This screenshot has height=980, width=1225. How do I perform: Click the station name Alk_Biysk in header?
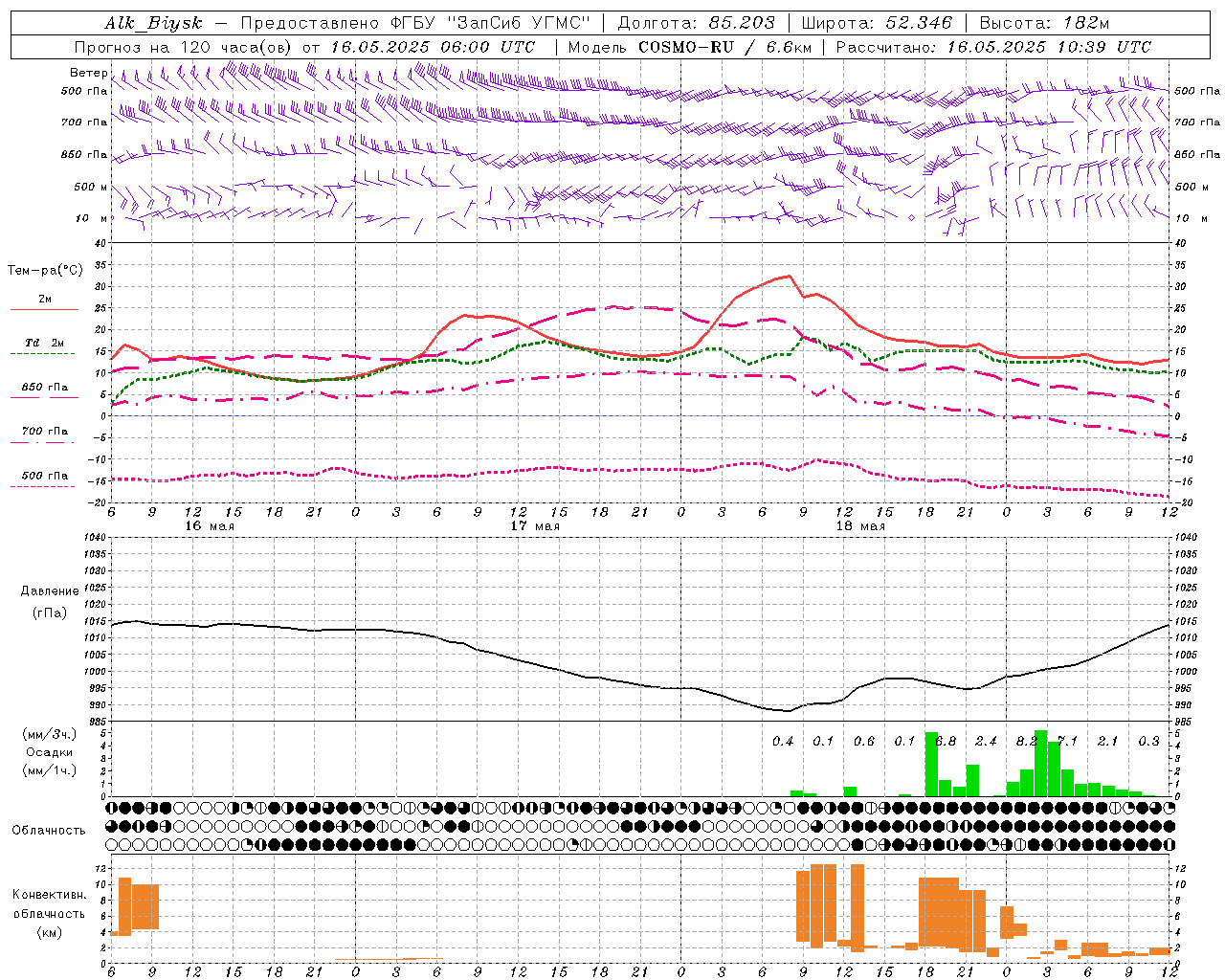coord(154,23)
